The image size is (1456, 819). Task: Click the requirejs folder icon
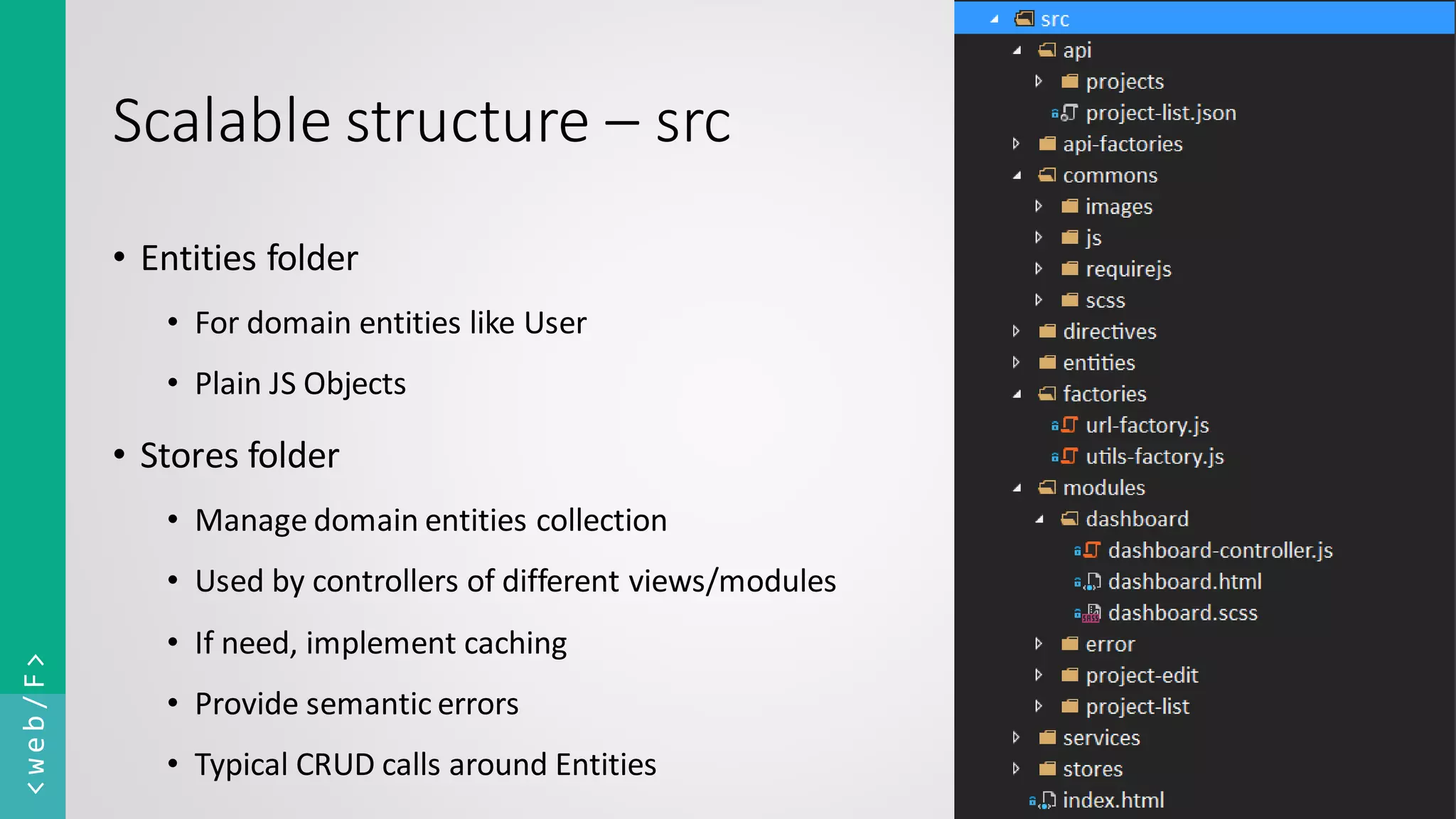[x=1070, y=269]
